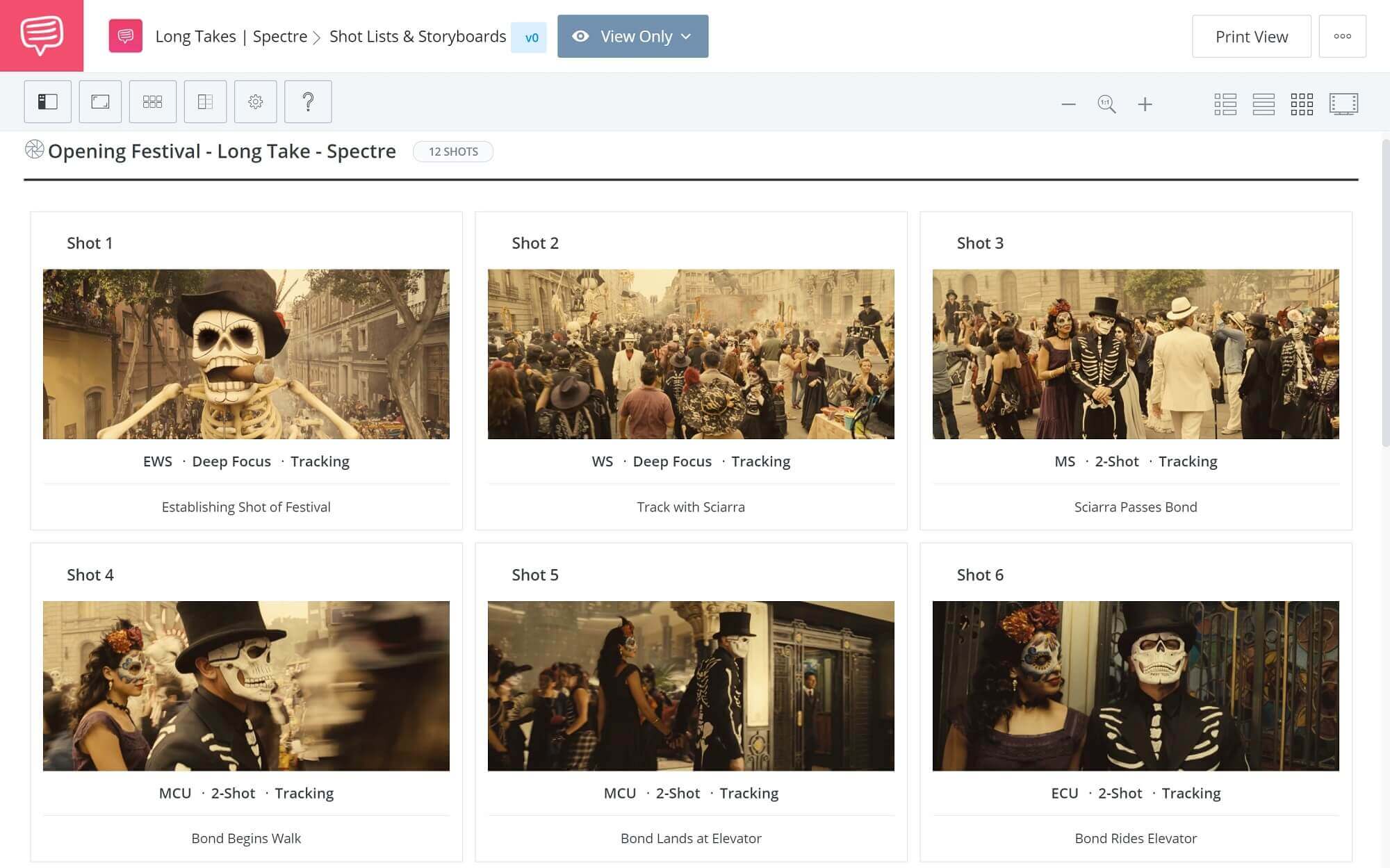Screen dimensions: 1390x868
Task: Open Shot 3 Sciarra passes Bond thumbnail
Action: 1136,354
